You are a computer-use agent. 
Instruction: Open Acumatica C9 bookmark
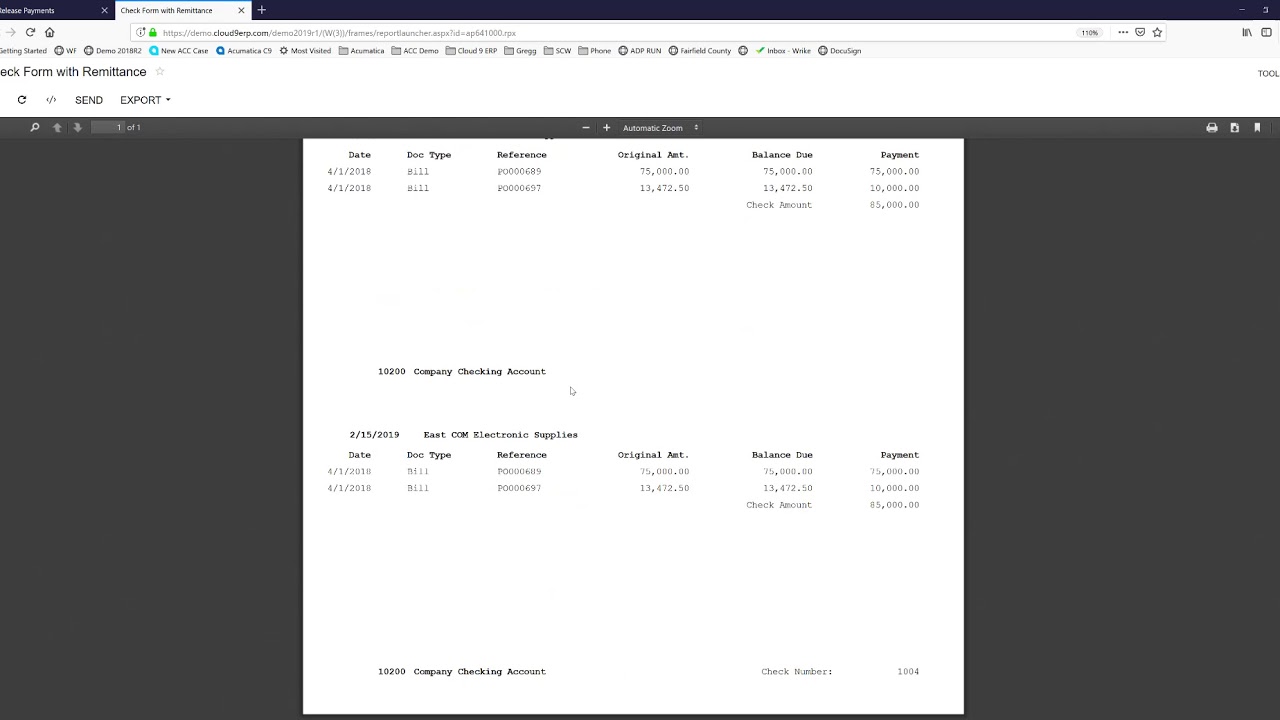pyautogui.click(x=244, y=51)
